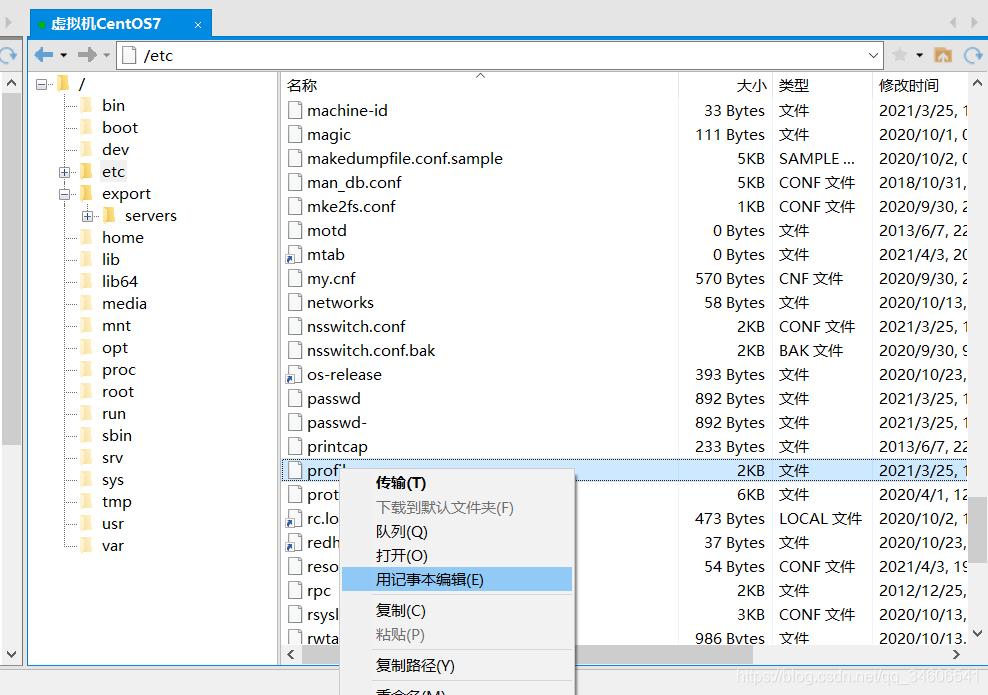Screen dimensions: 988x695
Task: Close the 虚拟机CentOS7 tab
Action: pos(198,25)
